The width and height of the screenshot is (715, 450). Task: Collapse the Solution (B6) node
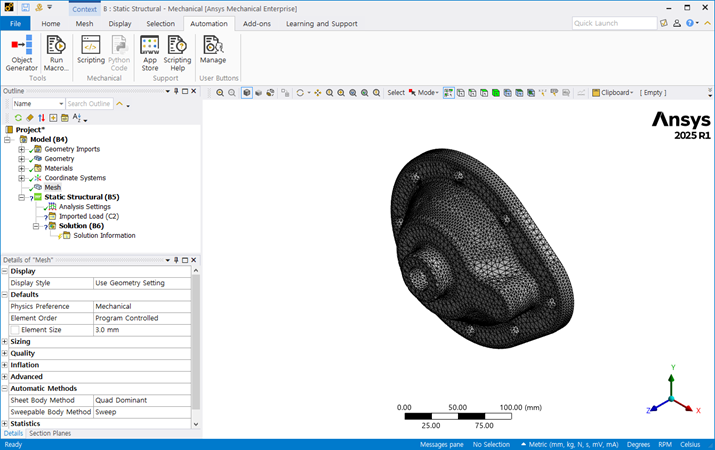click(36, 226)
